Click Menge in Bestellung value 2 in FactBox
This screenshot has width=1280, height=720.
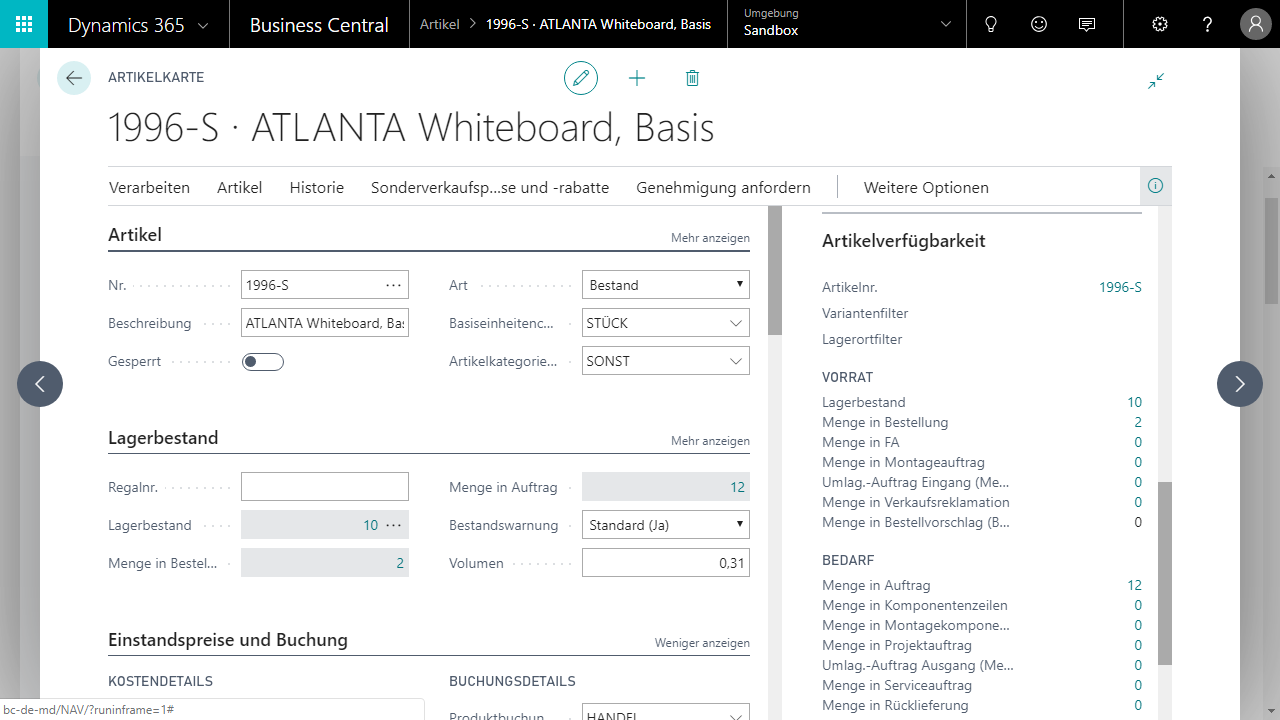pyautogui.click(x=1138, y=422)
